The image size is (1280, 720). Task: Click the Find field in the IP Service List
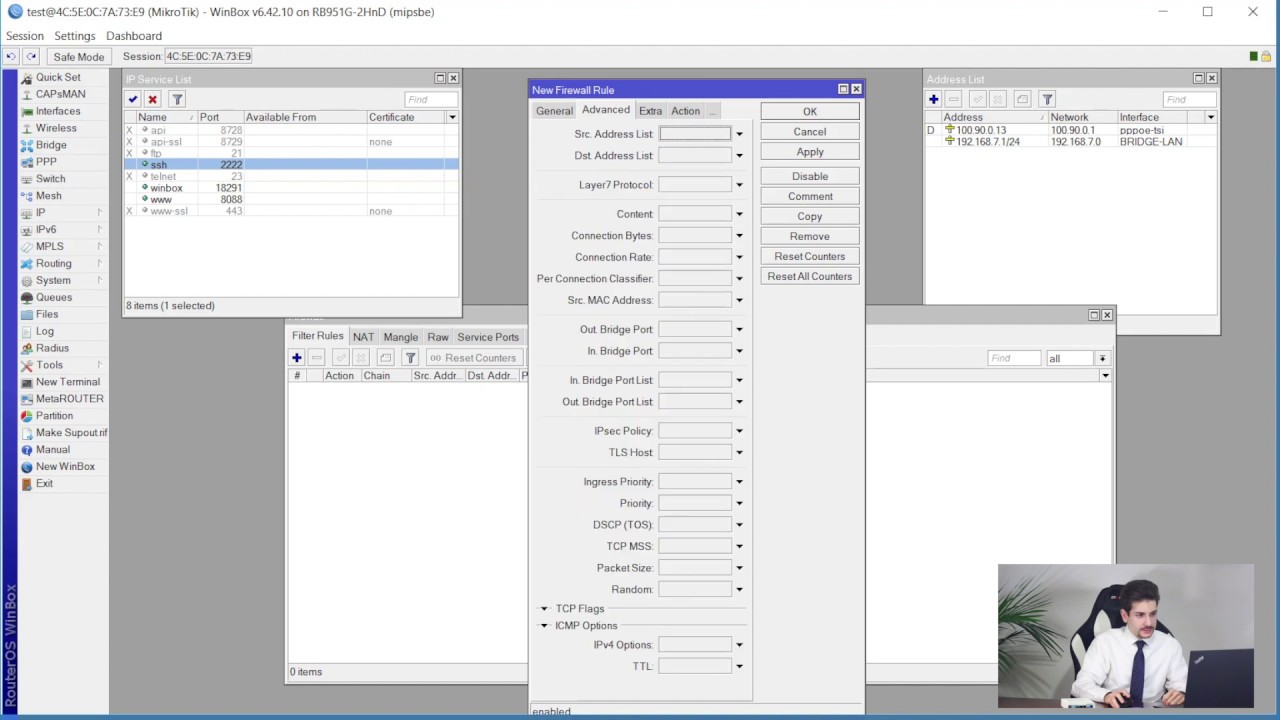point(431,99)
